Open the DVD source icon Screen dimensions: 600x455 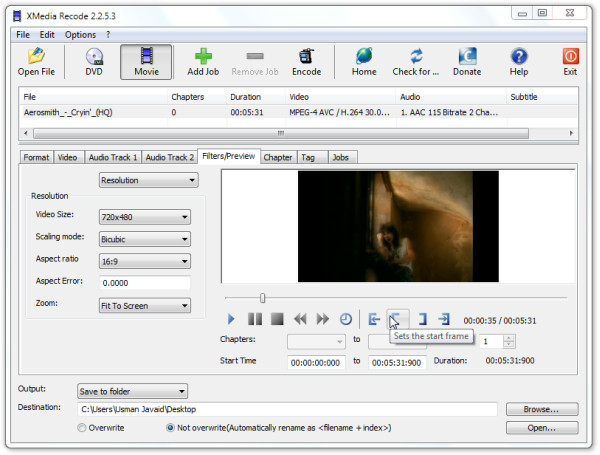pyautogui.click(x=94, y=62)
